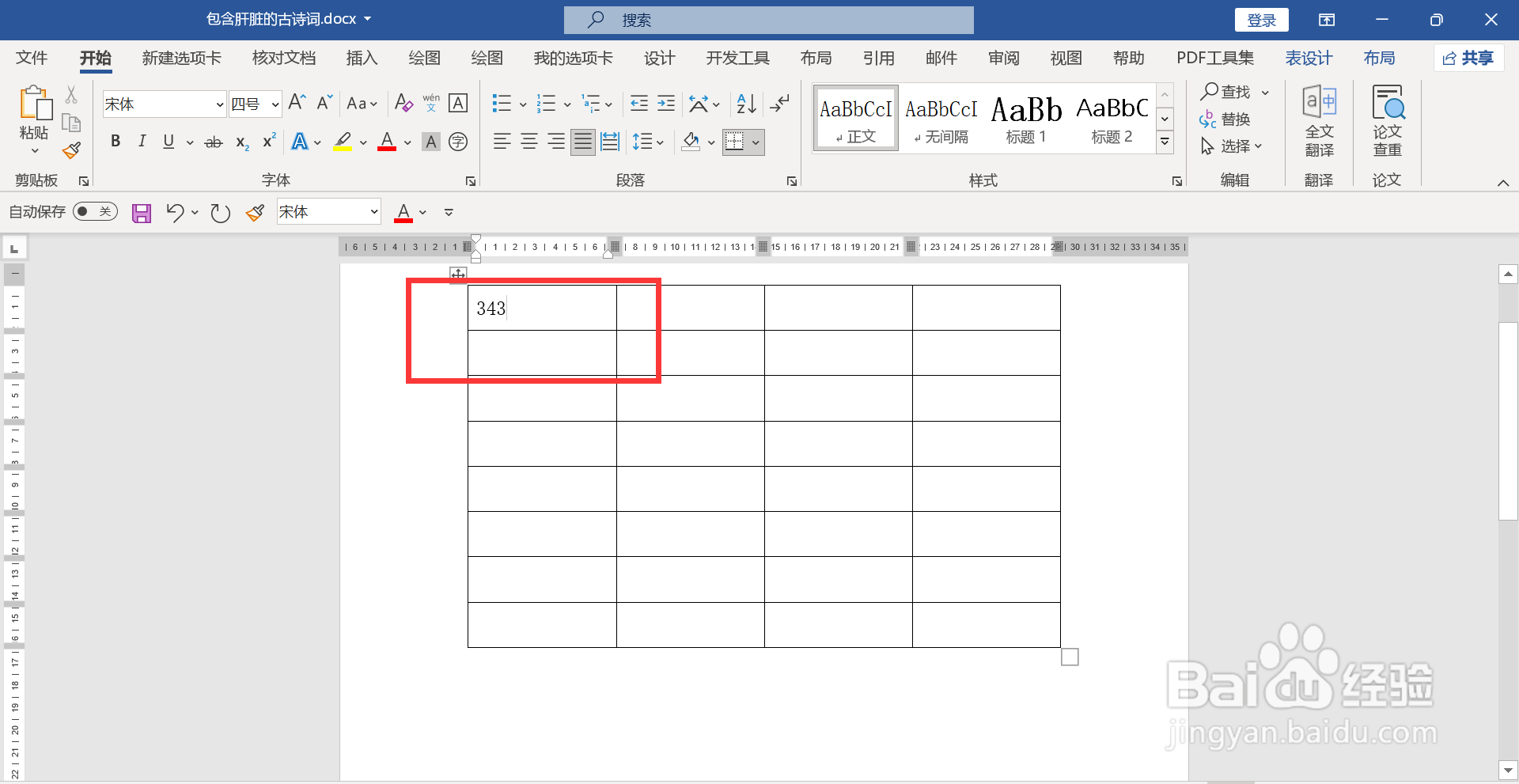Viewport: 1519px width, 784px height.
Task: Center align the text
Action: [x=529, y=142]
